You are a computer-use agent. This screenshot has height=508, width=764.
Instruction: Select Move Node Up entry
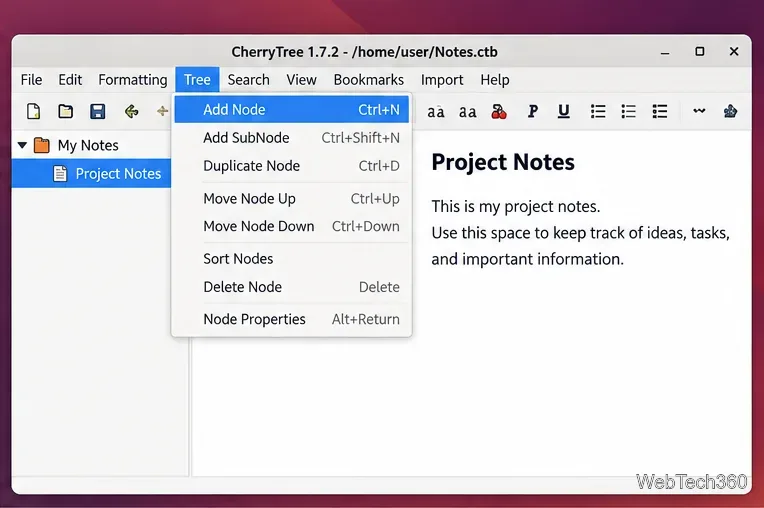291,199
